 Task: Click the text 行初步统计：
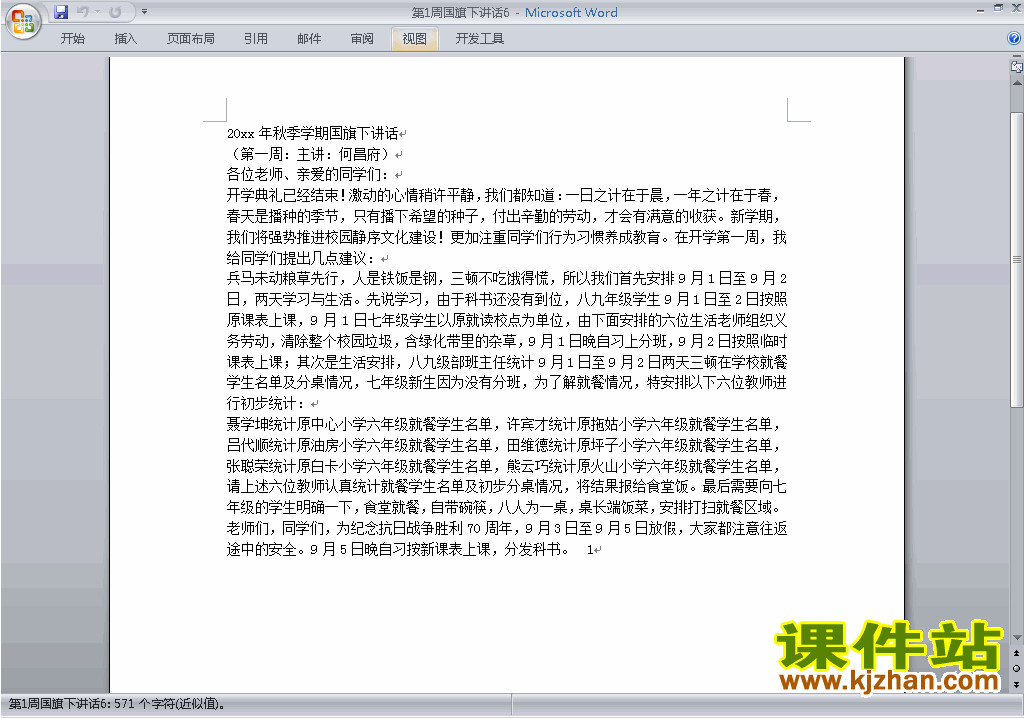point(266,404)
